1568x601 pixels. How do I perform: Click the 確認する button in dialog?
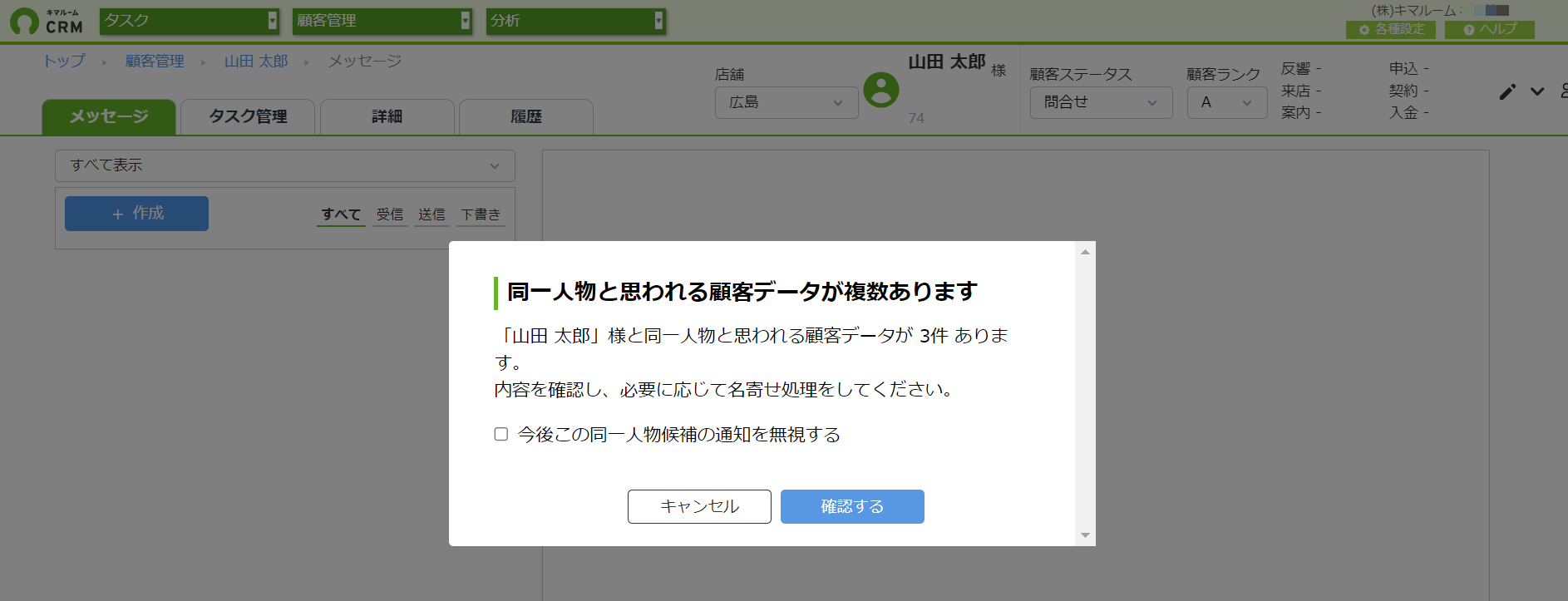coord(852,506)
